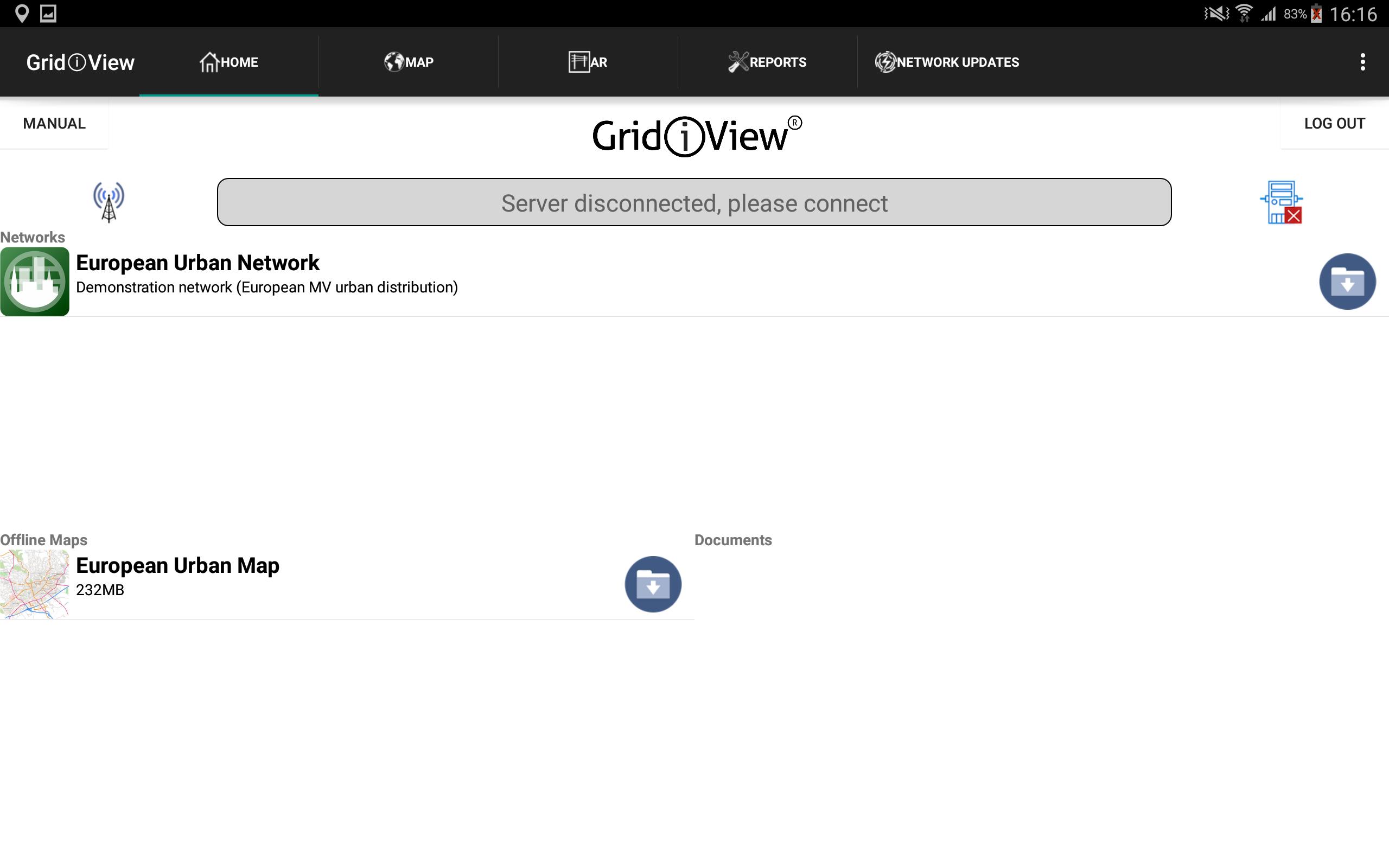Click the large GridiView center logo
The image size is (1389, 868).
tap(697, 136)
